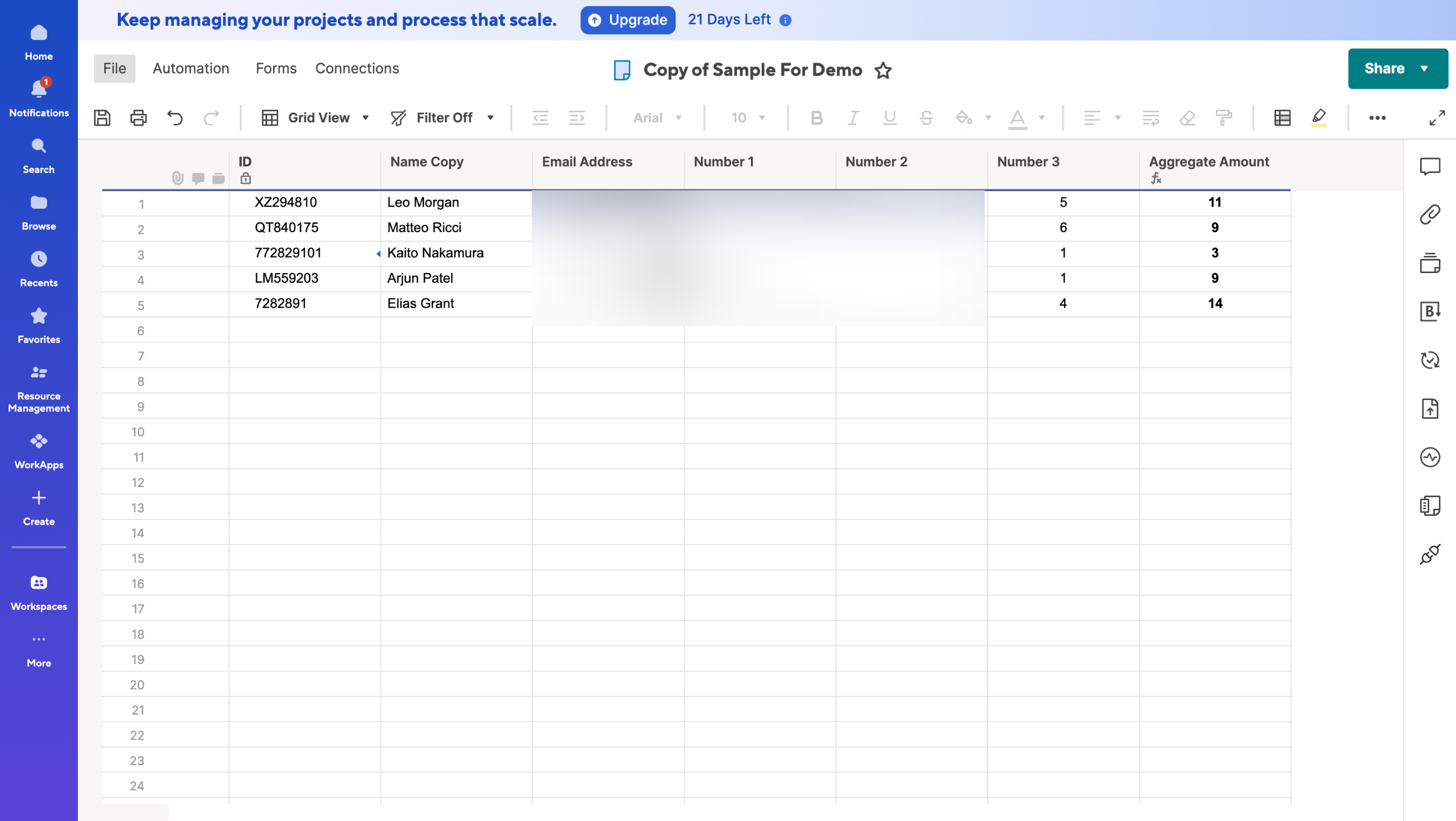Viewport: 1456px width, 821px height.
Task: Toggle bold formatting
Action: pos(816,118)
